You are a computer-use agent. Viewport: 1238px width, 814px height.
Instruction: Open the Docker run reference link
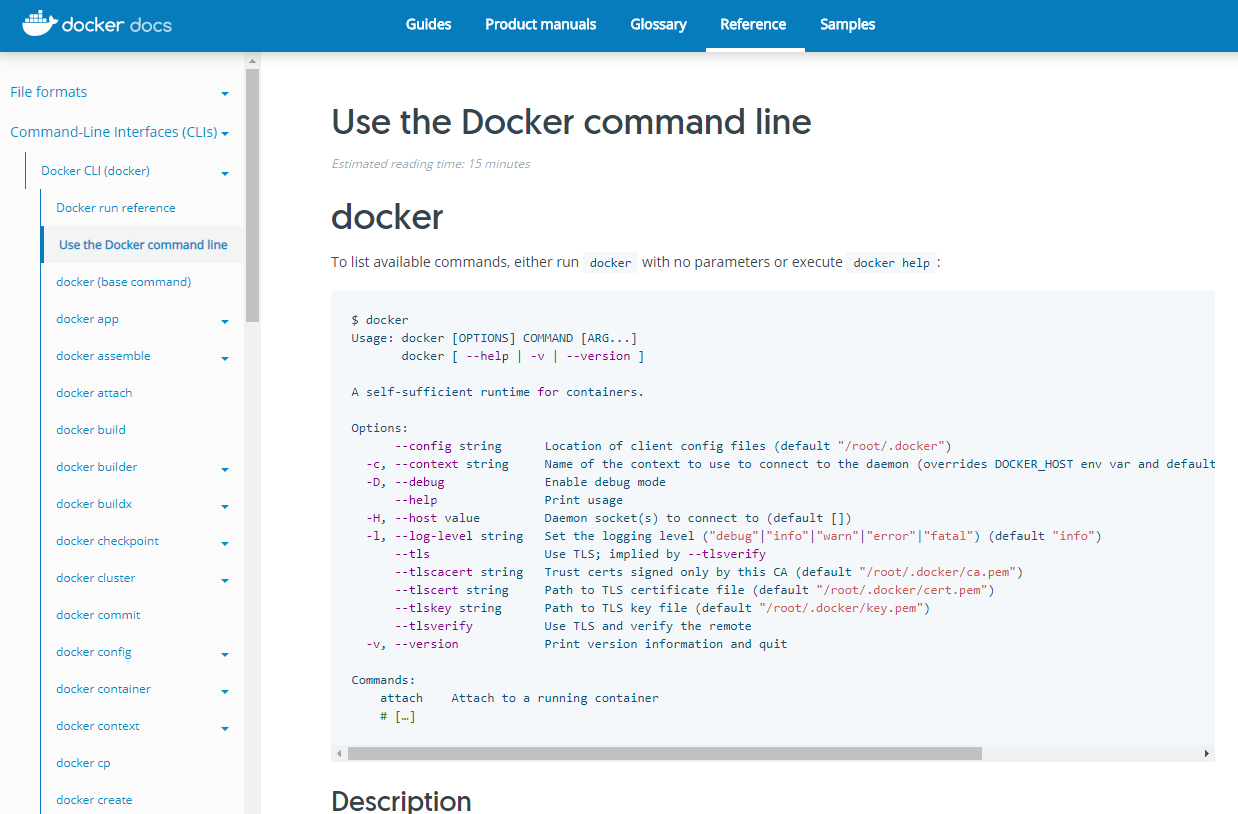click(115, 208)
